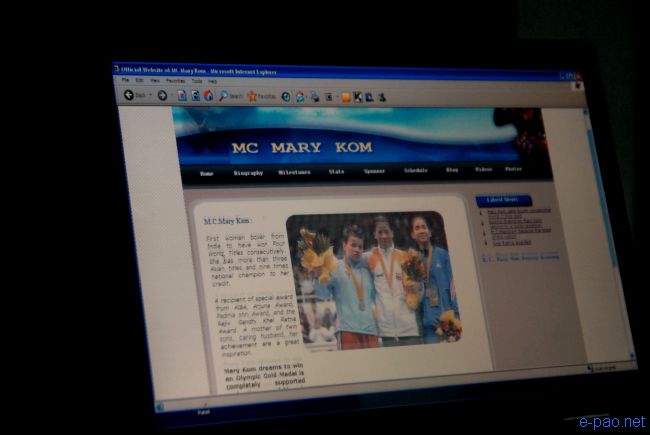
Task: Select Schedule in the website nav bar
Action: pyautogui.click(x=415, y=171)
